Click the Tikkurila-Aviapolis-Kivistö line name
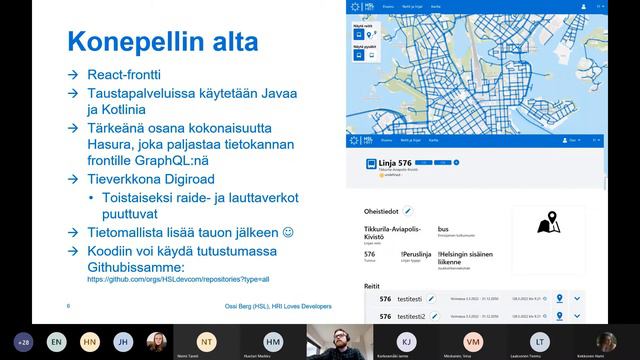Screen dimensions: 640x360 tap(392, 233)
